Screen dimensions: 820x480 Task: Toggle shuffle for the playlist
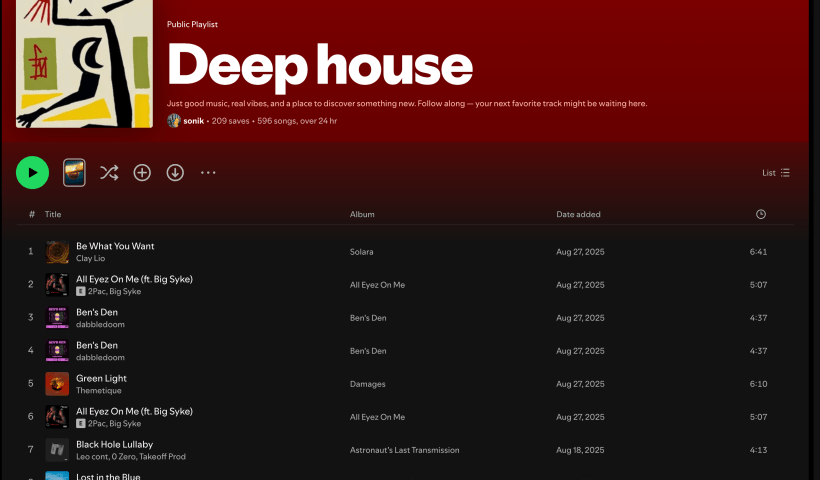pyautogui.click(x=109, y=173)
